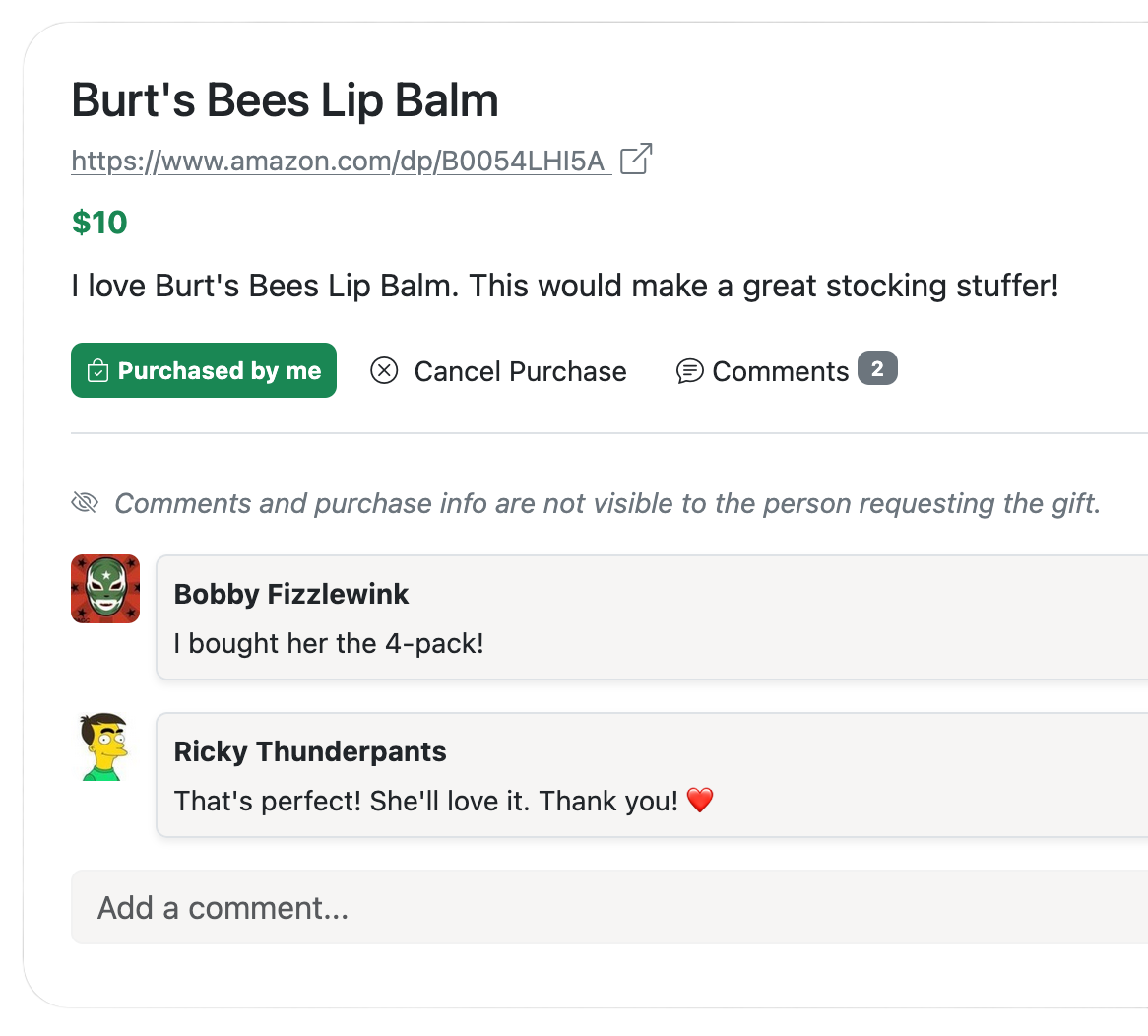Toggle the Purchased by me status
Viewport: 1148px width, 1036px height.
pos(203,370)
